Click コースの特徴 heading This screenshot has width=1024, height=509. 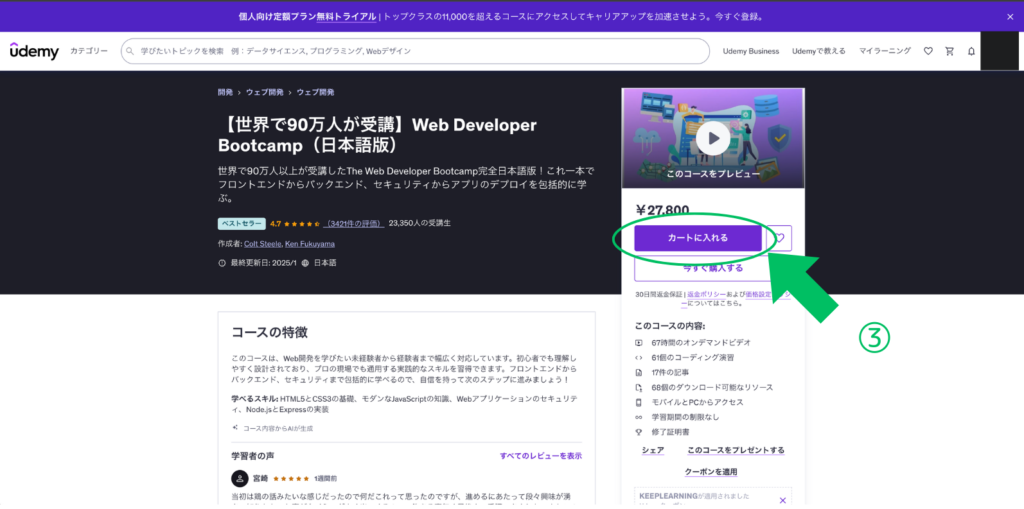[270, 333]
